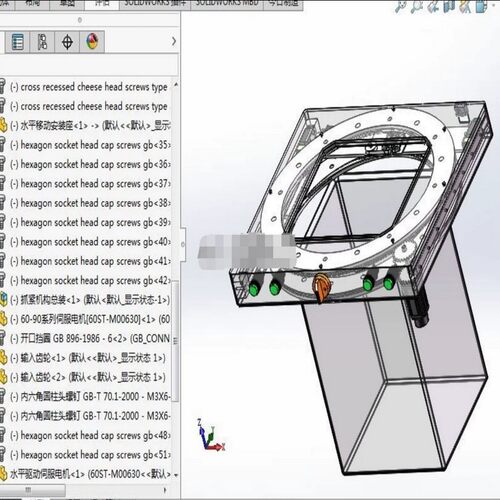Image resolution: width=500 pixels, height=500 pixels.
Task: Click the part icon beside 输入齿轮<2>
Action: click(x=3, y=377)
